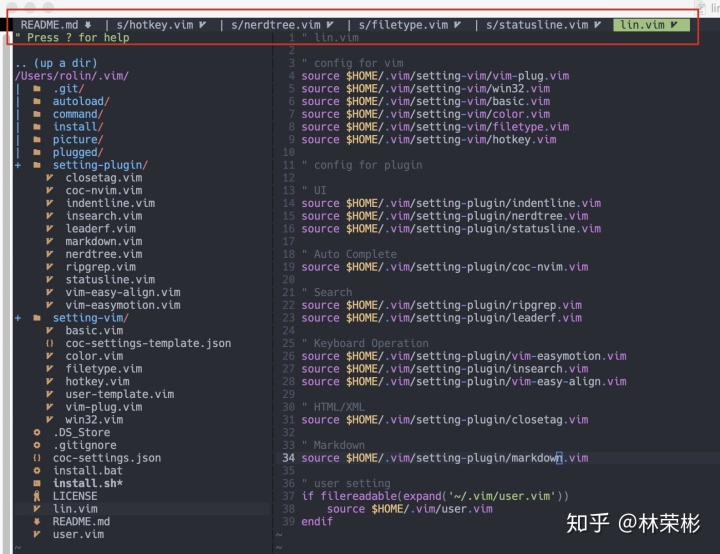Screen dimensions: 720x554
Task: Place cursor on 'endif' at line 39
Action: coord(317,521)
